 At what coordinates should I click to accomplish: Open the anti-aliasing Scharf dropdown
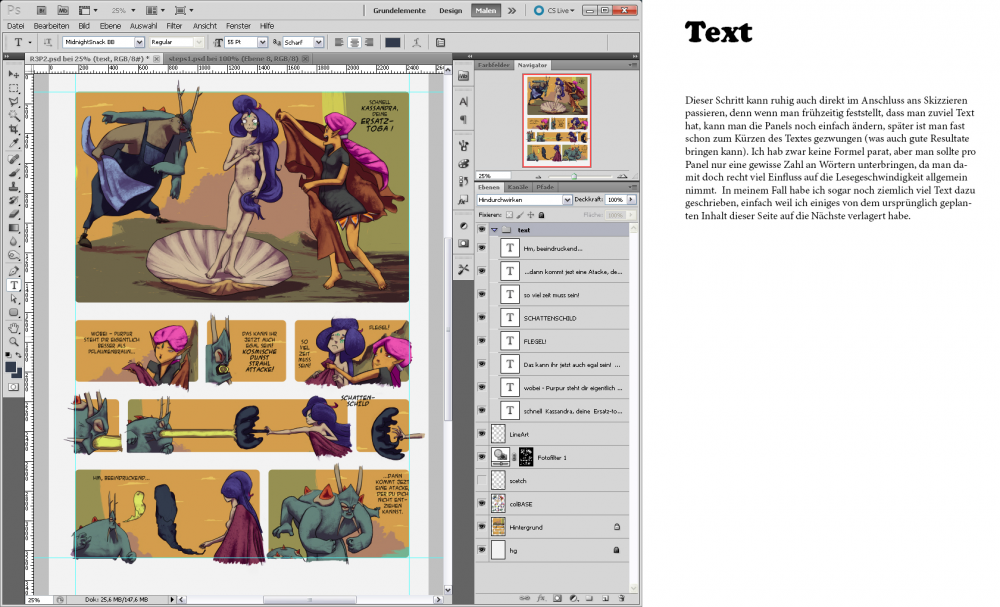coord(318,42)
